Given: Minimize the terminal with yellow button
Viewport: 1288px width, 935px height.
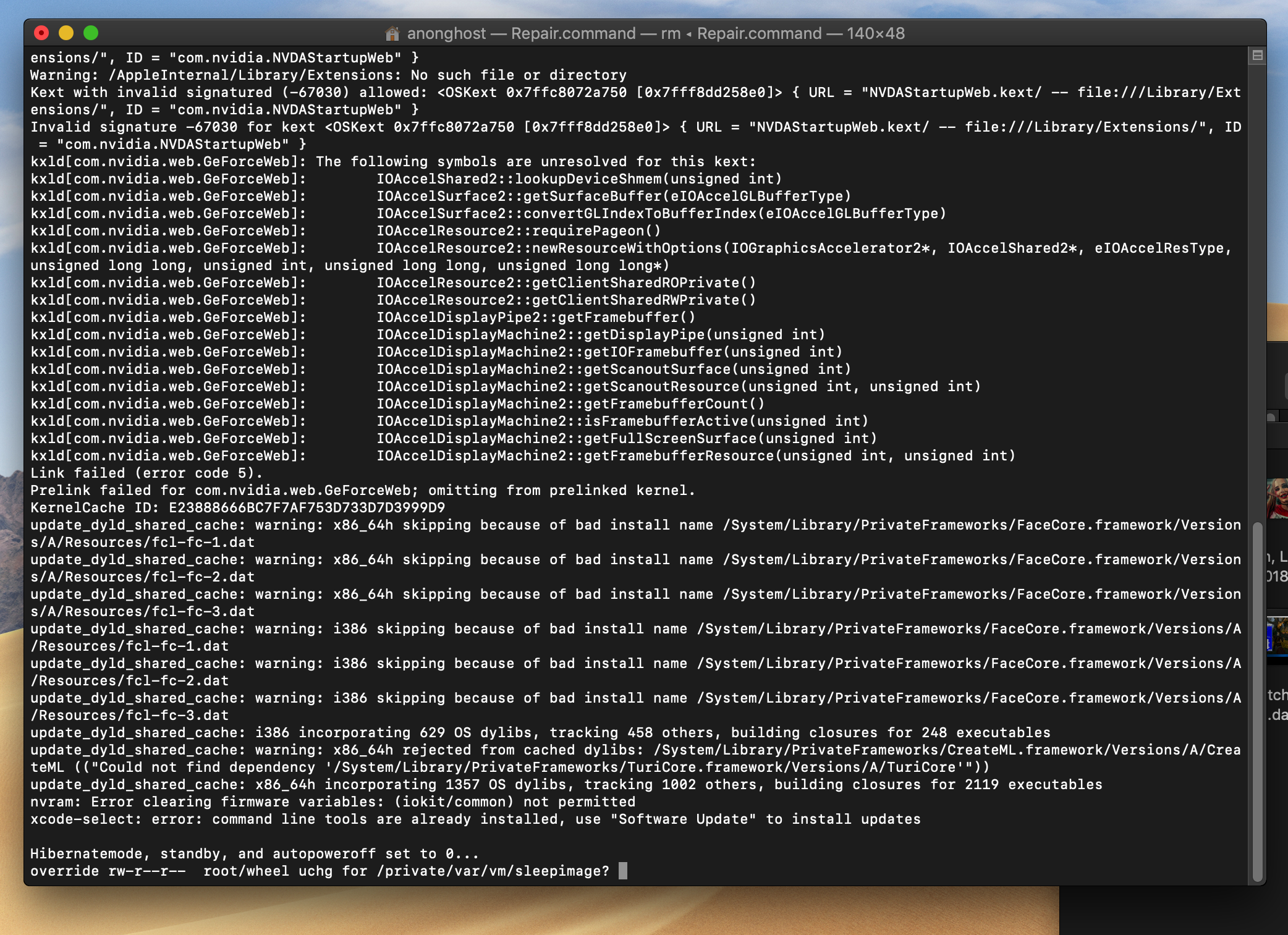Looking at the screenshot, I should click(x=66, y=33).
